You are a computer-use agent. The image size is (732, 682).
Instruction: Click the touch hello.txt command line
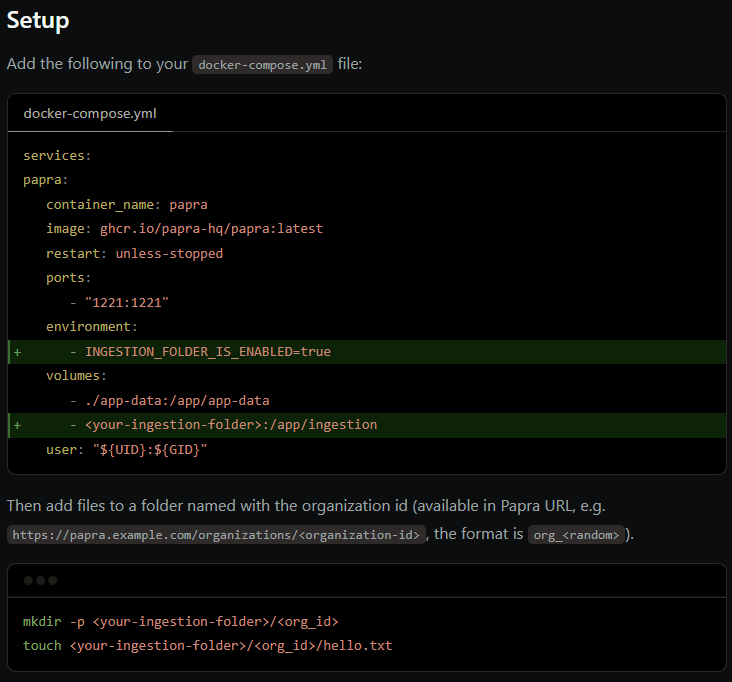(207, 646)
